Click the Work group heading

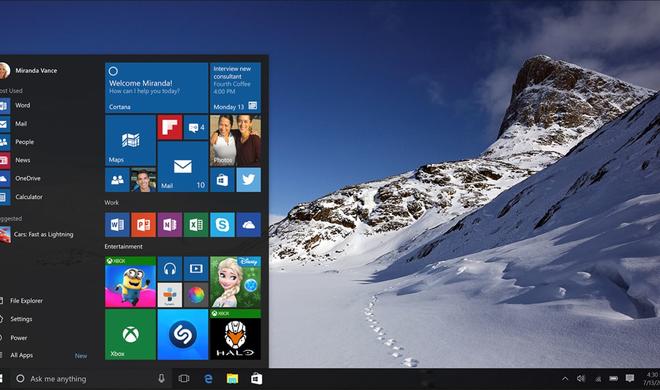point(112,202)
